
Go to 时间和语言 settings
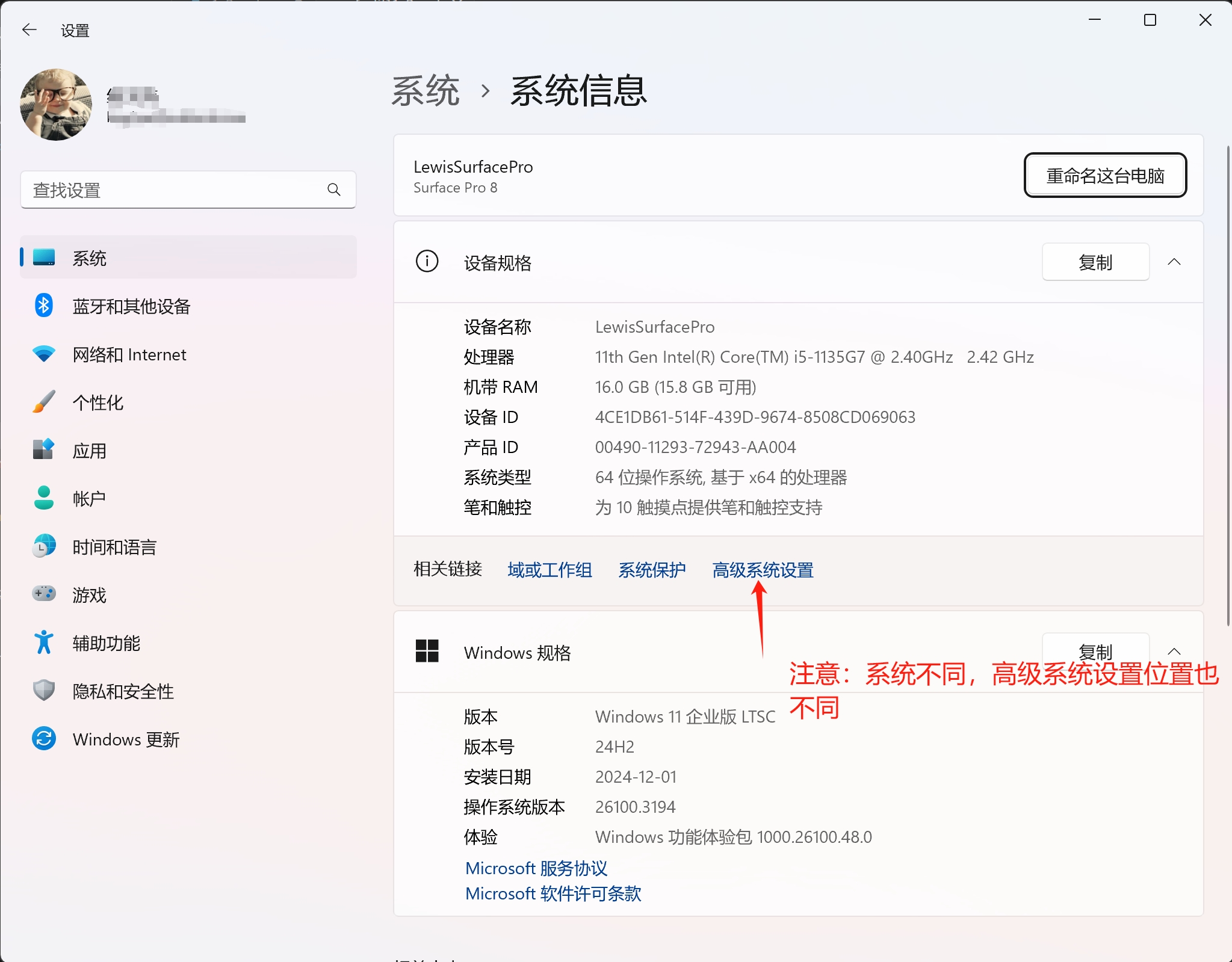tap(188, 547)
